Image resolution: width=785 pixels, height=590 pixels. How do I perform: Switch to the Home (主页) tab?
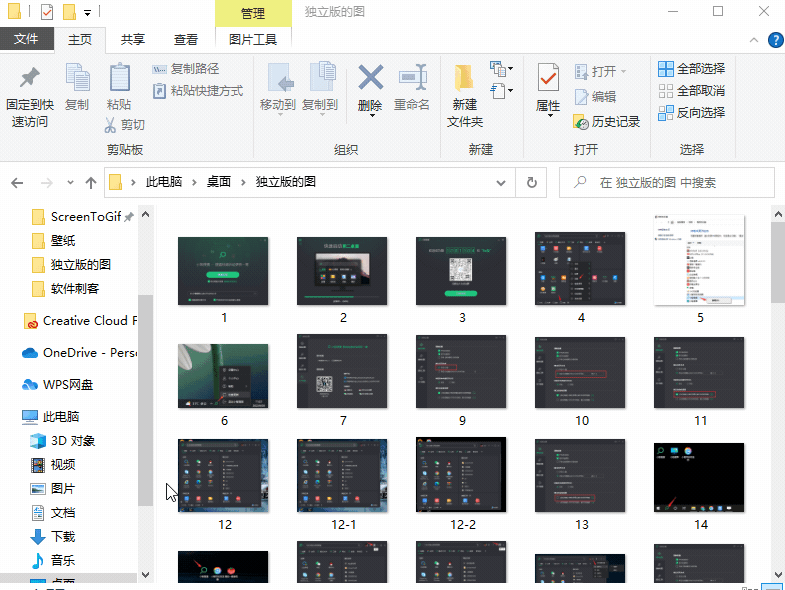(x=80, y=40)
